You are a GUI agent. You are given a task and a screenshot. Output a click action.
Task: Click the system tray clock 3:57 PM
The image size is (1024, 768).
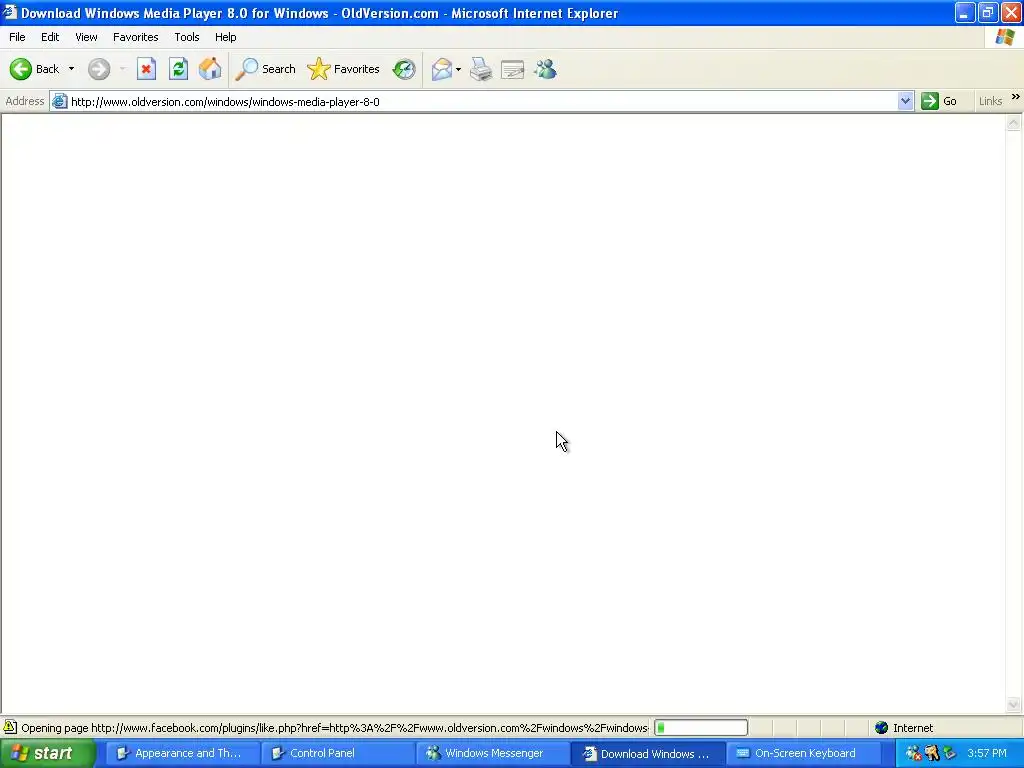(x=987, y=754)
